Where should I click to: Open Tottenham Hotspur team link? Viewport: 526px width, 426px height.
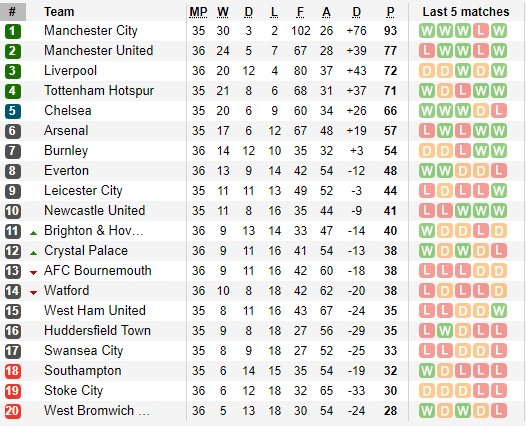[99, 91]
